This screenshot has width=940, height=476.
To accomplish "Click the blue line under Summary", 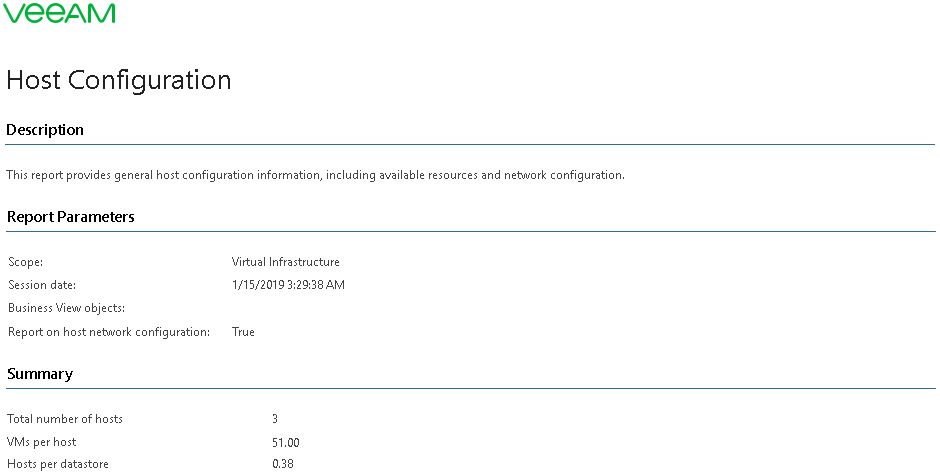I will (x=471, y=388).
